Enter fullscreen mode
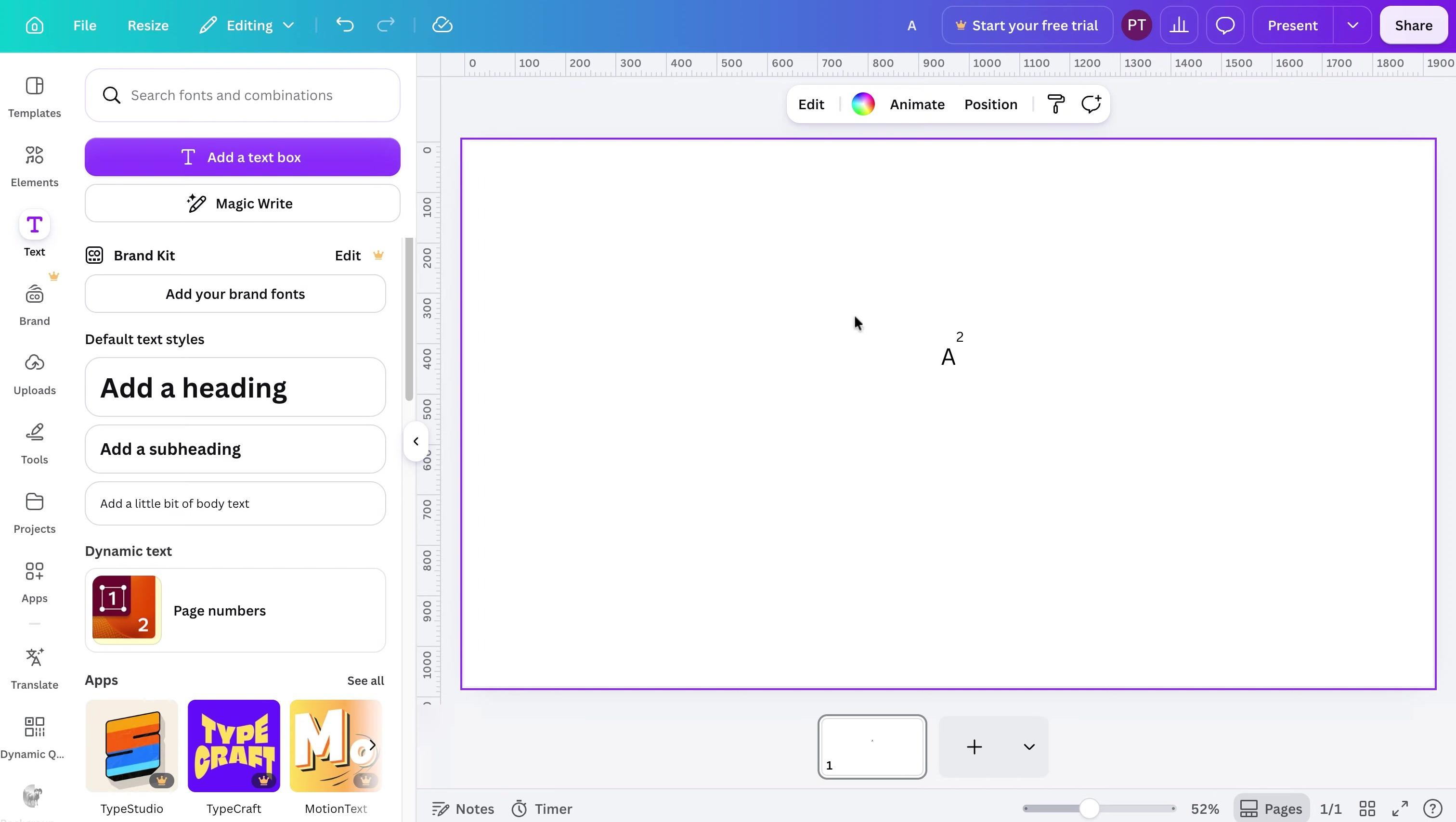Image resolution: width=1456 pixels, height=822 pixels. 1400,809
